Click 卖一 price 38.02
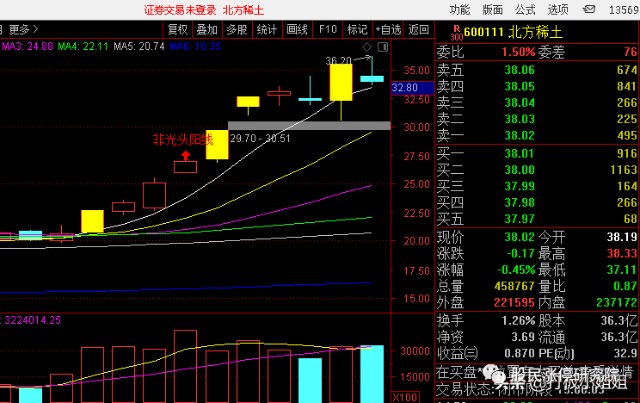The width and height of the screenshot is (640, 403). click(519, 136)
